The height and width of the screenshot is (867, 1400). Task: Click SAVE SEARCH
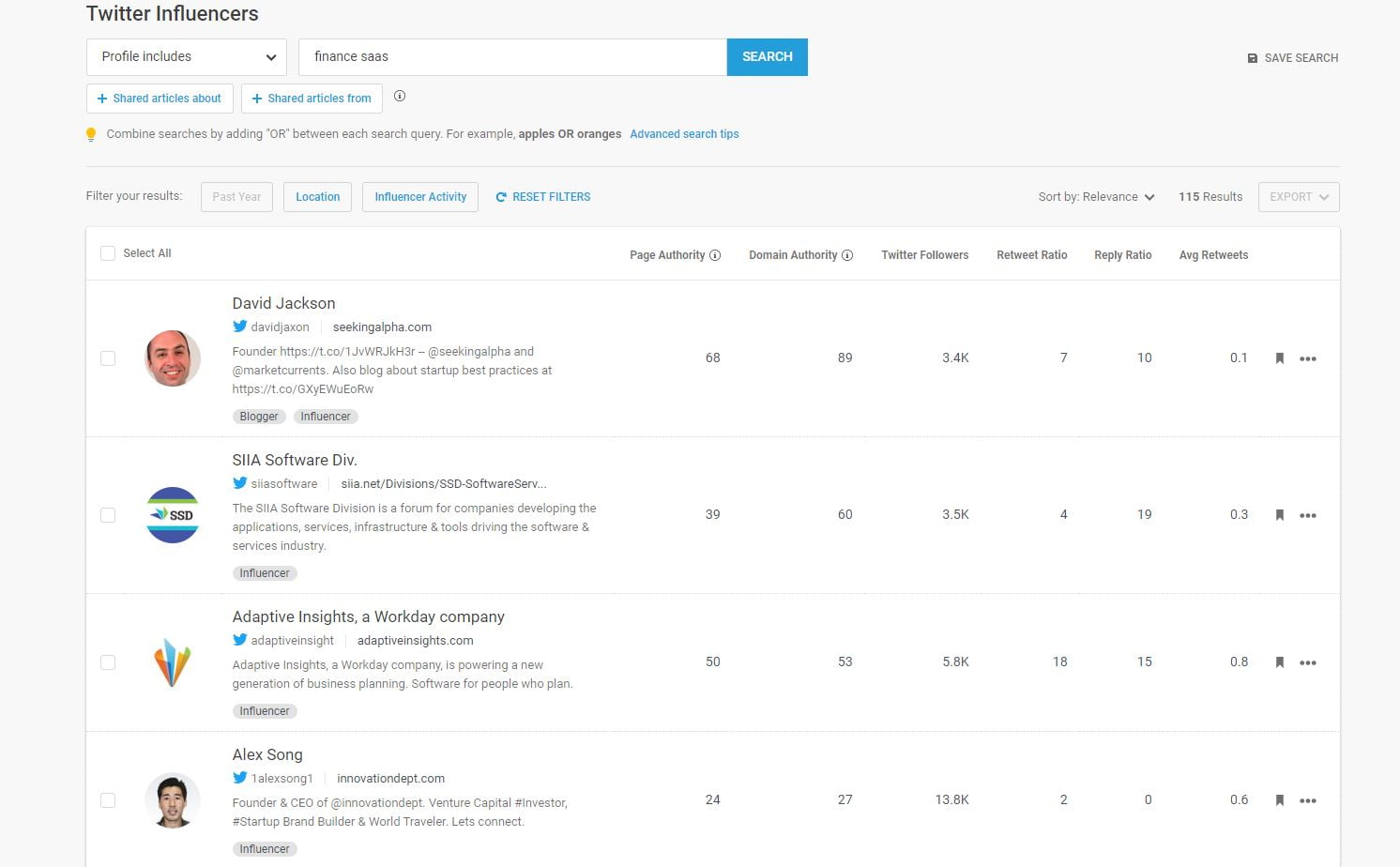[1293, 58]
